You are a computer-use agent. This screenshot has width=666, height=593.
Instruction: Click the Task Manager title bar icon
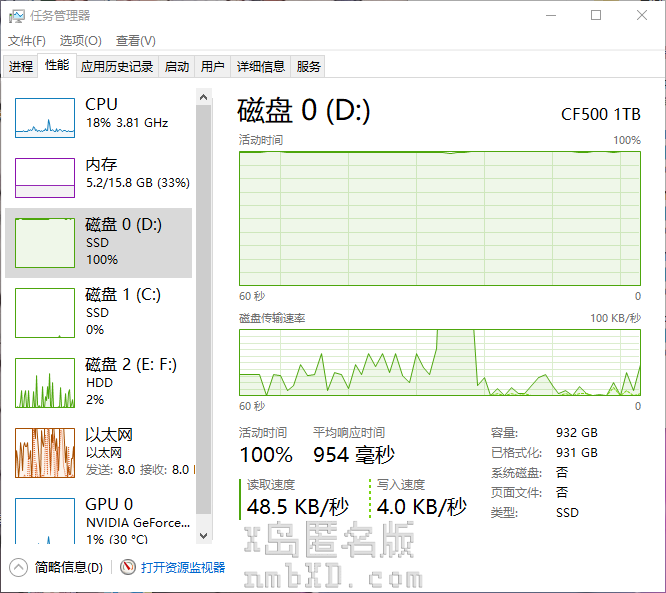16,15
